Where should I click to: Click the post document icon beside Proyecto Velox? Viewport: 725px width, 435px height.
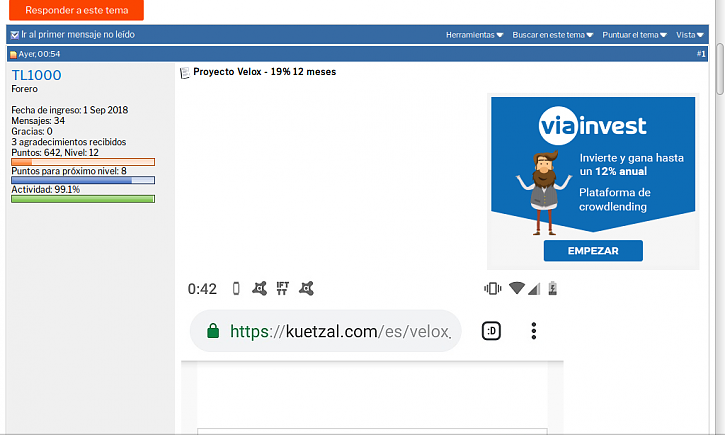pyautogui.click(x=184, y=73)
